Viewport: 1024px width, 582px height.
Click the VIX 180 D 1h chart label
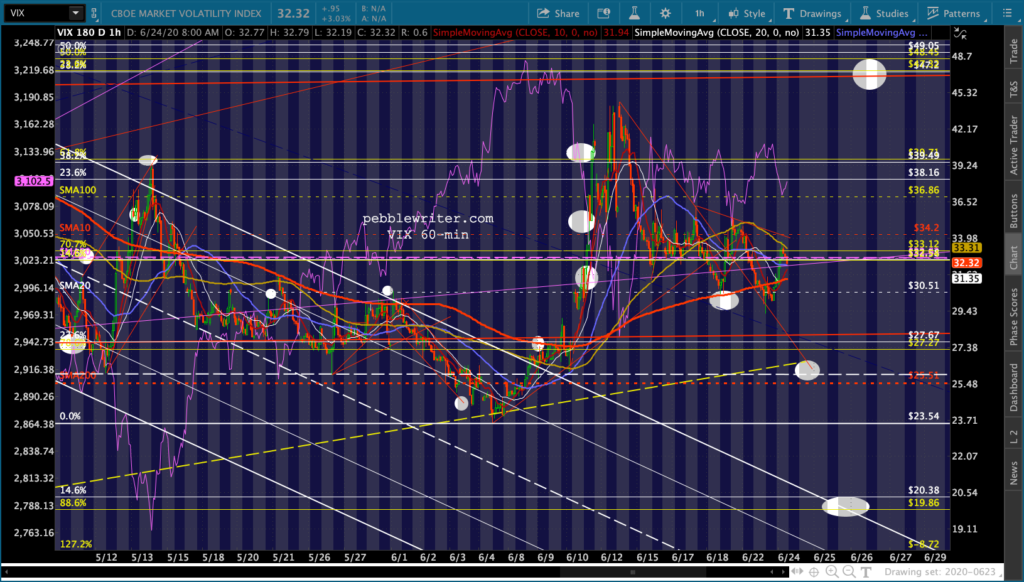coord(89,33)
